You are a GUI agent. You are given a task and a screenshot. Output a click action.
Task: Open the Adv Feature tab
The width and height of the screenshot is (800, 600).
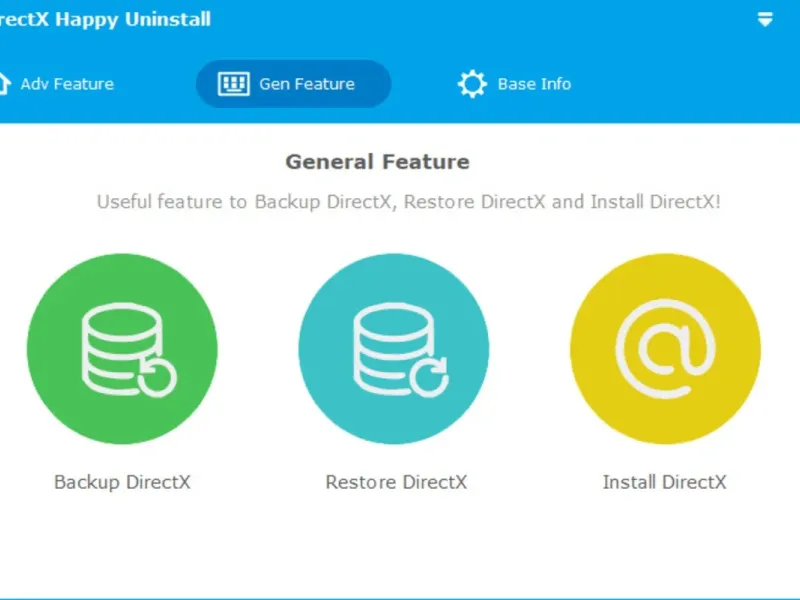[55, 84]
